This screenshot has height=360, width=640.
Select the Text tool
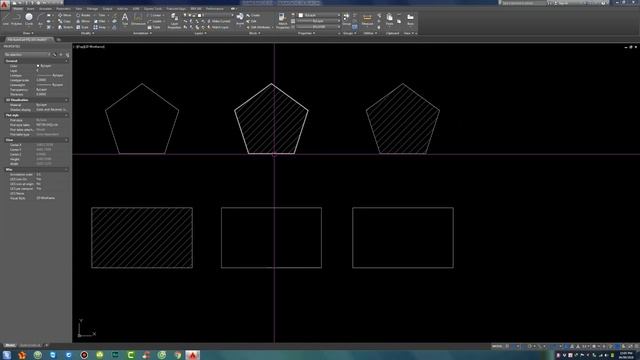(125, 19)
